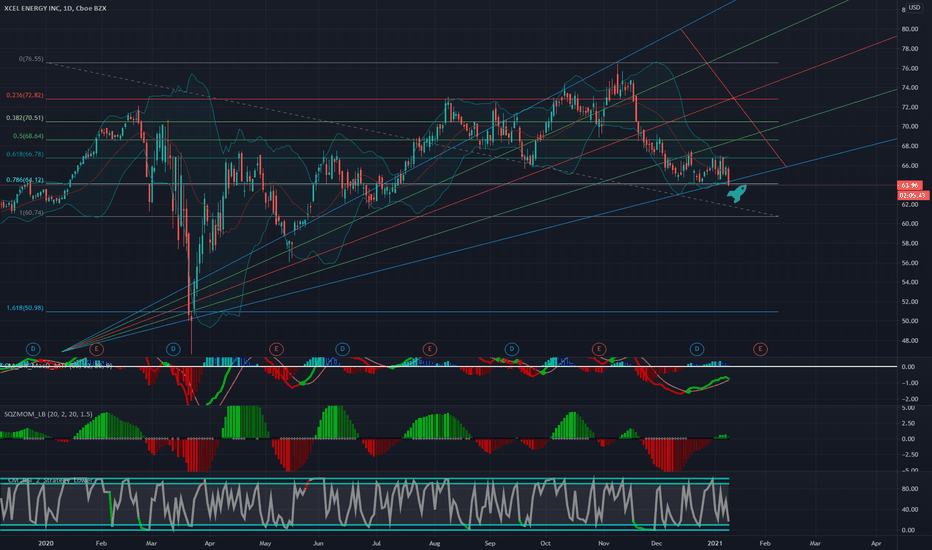Click the -2.00 value on the MACD scale
Image resolution: width=932 pixels, height=550 pixels.
click(909, 399)
